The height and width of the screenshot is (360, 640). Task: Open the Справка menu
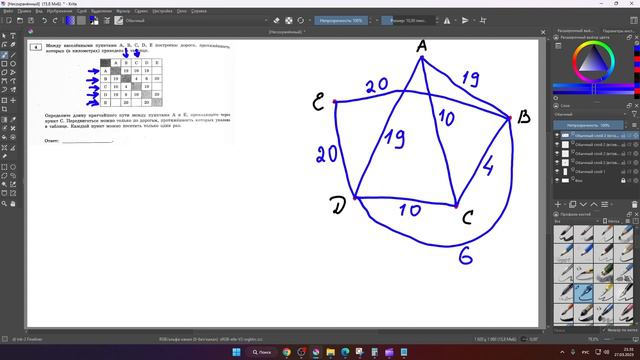[x=199, y=11]
